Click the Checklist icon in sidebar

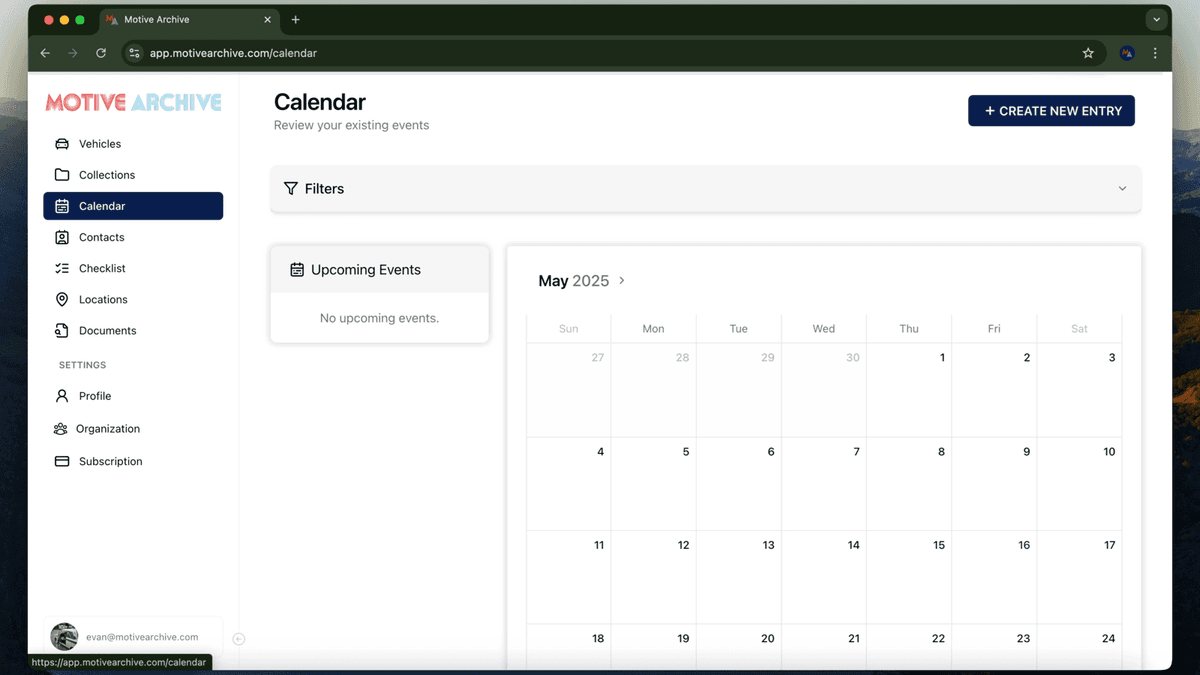(62, 268)
